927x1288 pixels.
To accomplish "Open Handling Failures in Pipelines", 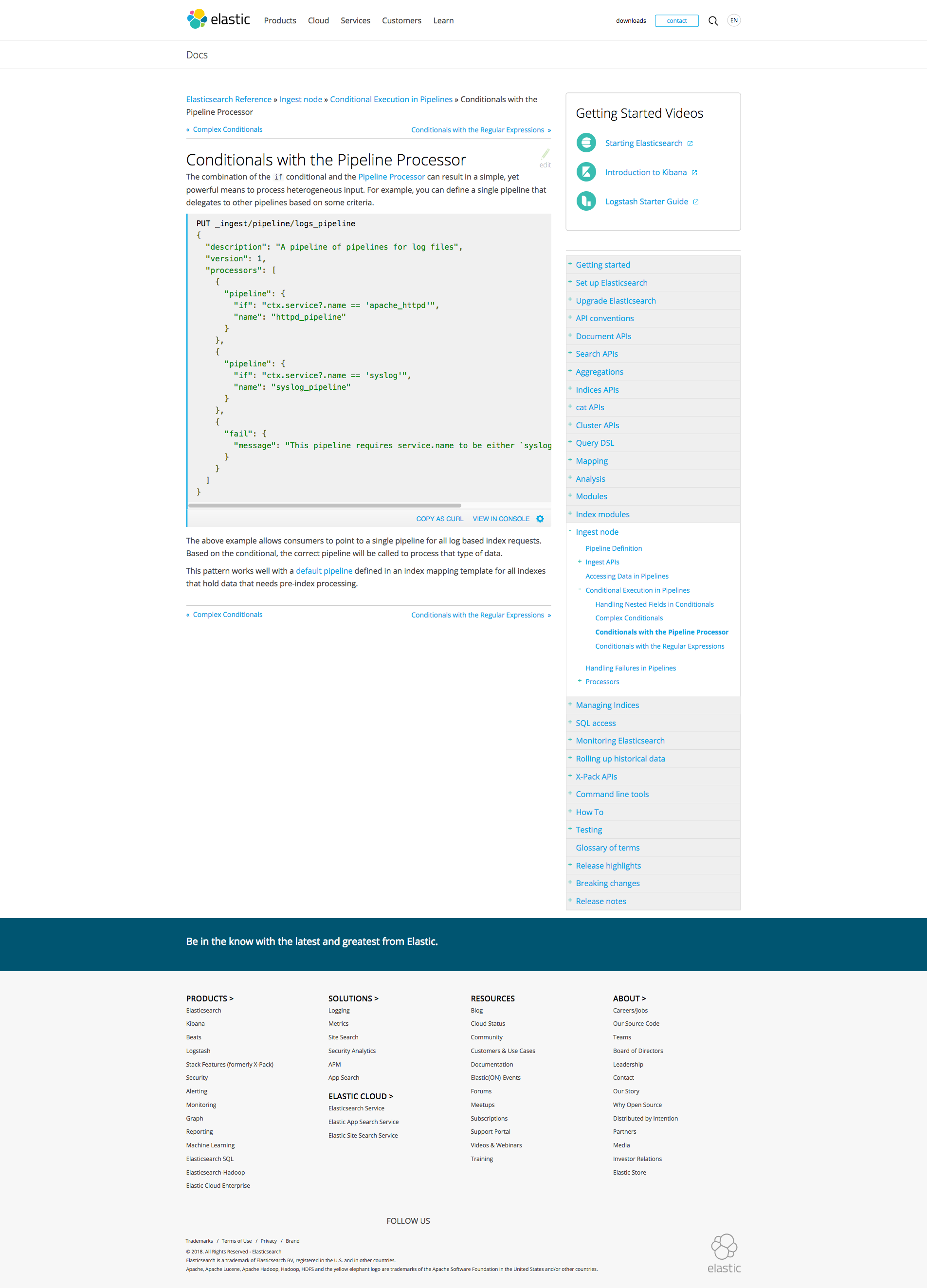I will coord(631,669).
